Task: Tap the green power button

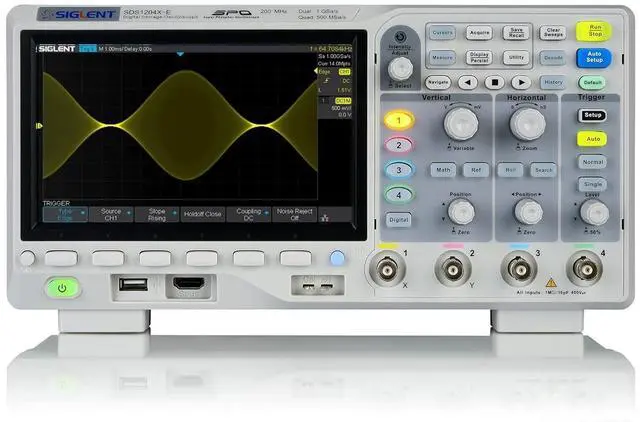Action: coord(62,288)
